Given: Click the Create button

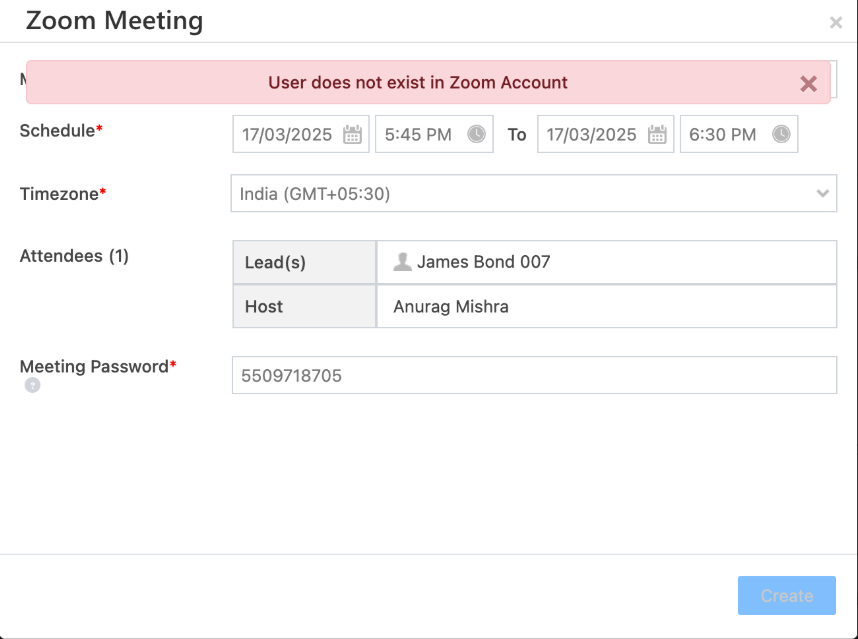Looking at the screenshot, I should (x=787, y=596).
